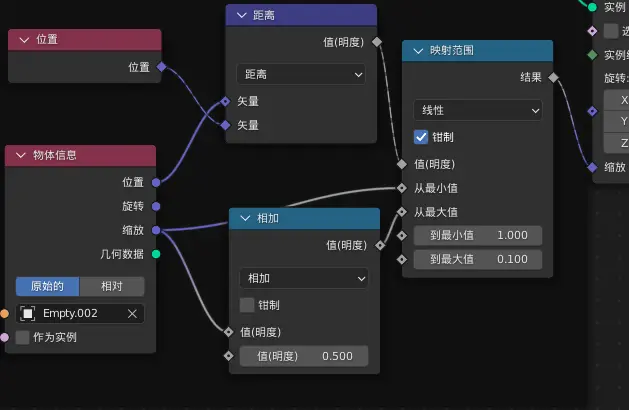Click the 到最小值 1.000 field
Viewport: 629px width, 410px height.
pos(477,235)
